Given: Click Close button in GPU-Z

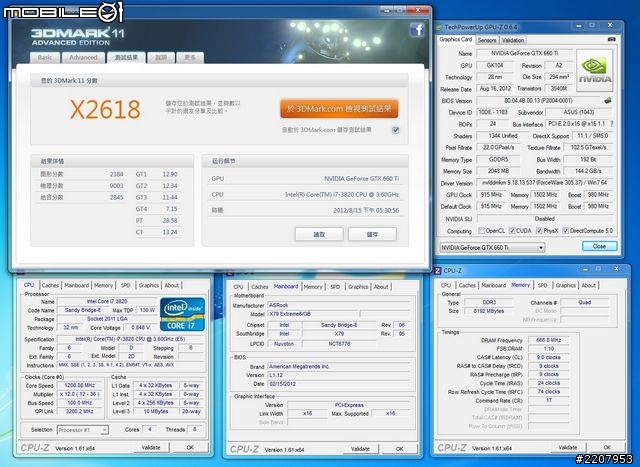Looking at the screenshot, I should coord(599,246).
